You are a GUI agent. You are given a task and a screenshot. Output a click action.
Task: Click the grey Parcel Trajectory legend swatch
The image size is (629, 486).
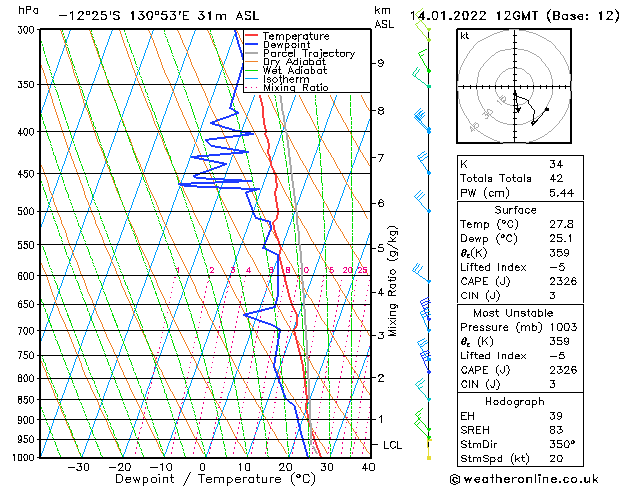click(x=252, y=53)
